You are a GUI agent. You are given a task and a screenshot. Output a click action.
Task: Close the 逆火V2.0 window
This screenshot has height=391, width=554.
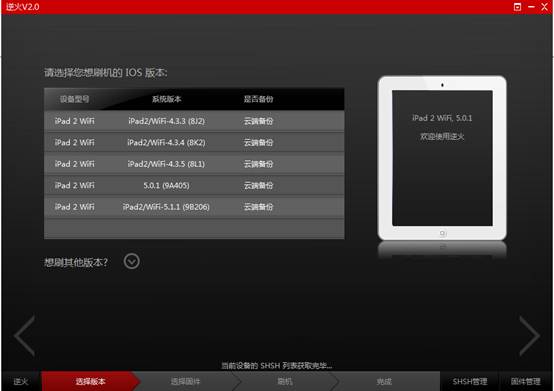tap(544, 7)
